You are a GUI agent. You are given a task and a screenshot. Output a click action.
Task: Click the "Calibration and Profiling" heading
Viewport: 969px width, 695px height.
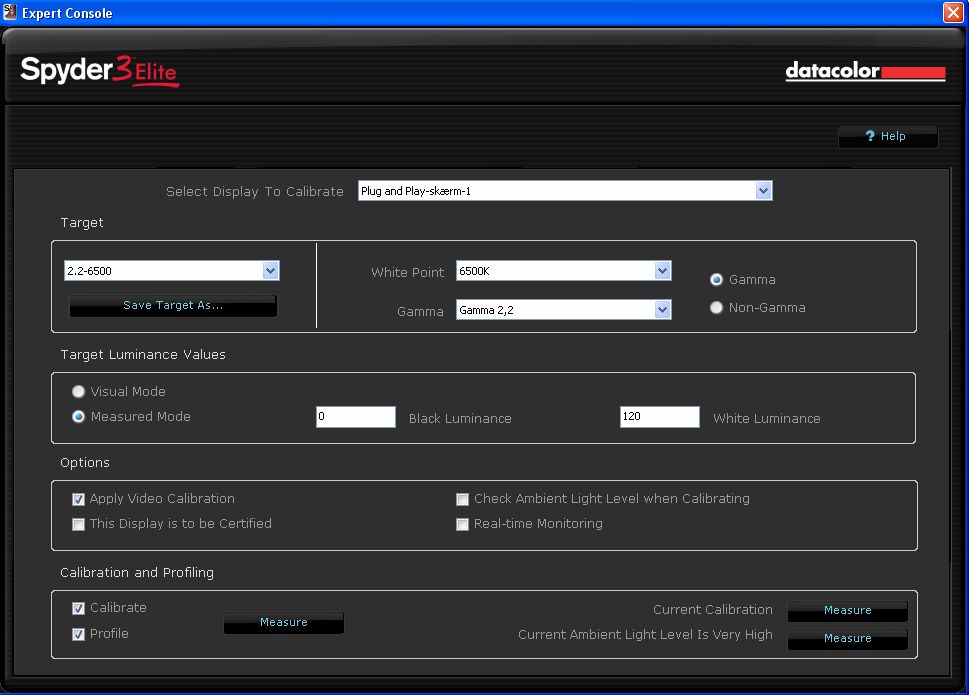pos(137,573)
